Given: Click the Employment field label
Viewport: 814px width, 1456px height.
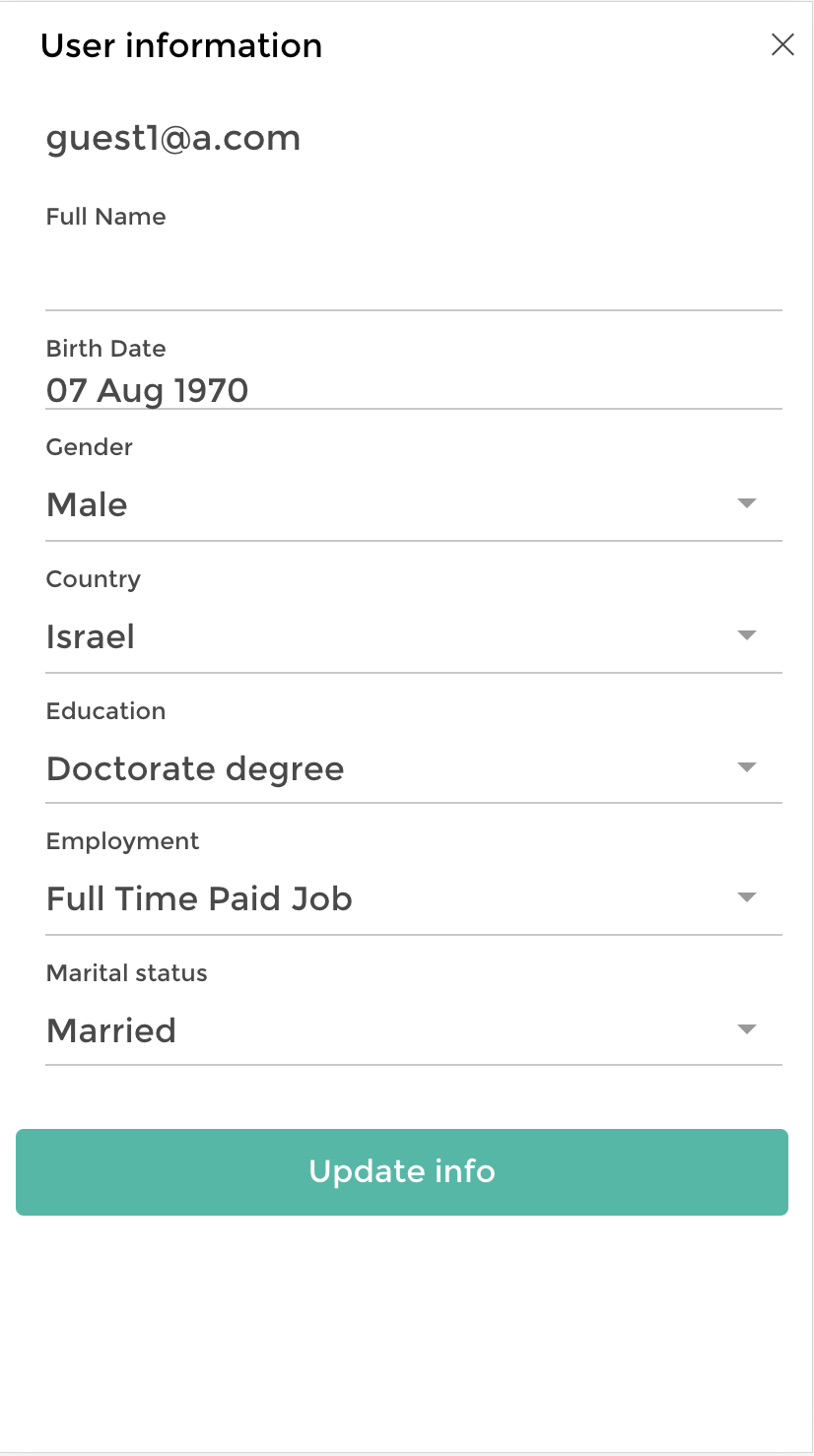Looking at the screenshot, I should click(x=122, y=841).
